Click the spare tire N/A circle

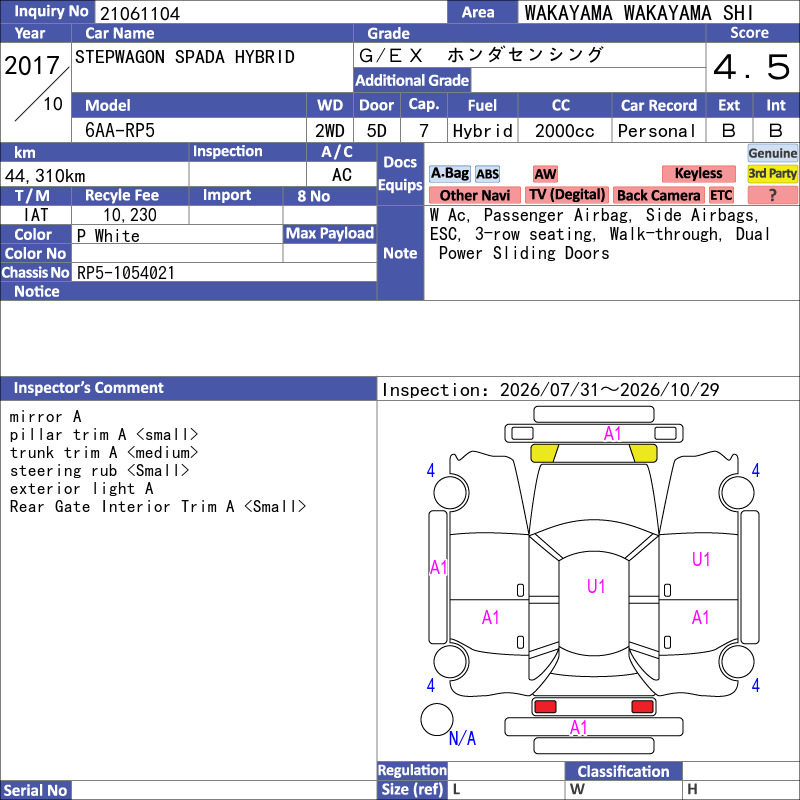pyautogui.click(x=437, y=719)
